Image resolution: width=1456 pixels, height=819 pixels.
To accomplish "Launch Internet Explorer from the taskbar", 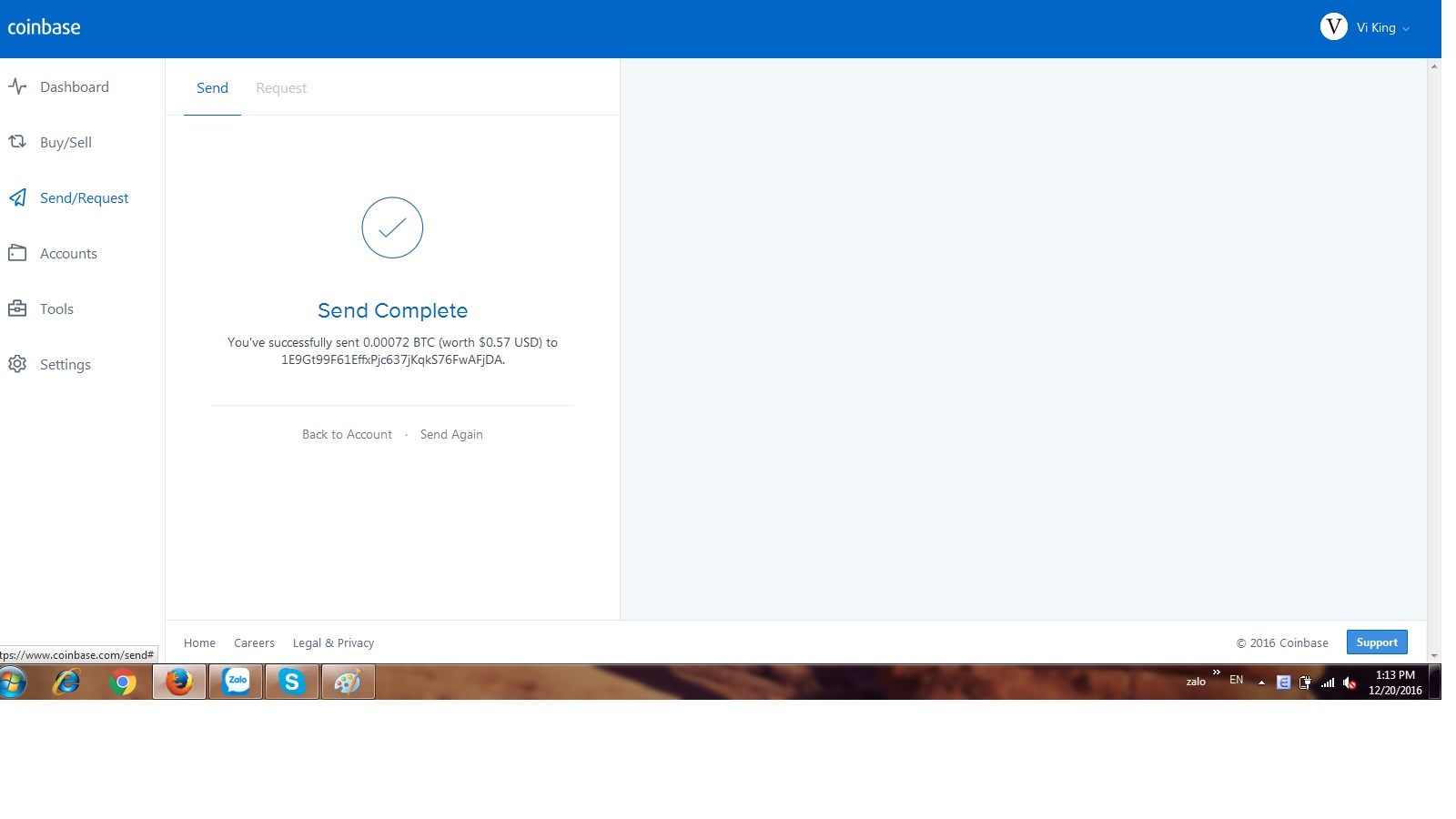I will pyautogui.click(x=66, y=682).
